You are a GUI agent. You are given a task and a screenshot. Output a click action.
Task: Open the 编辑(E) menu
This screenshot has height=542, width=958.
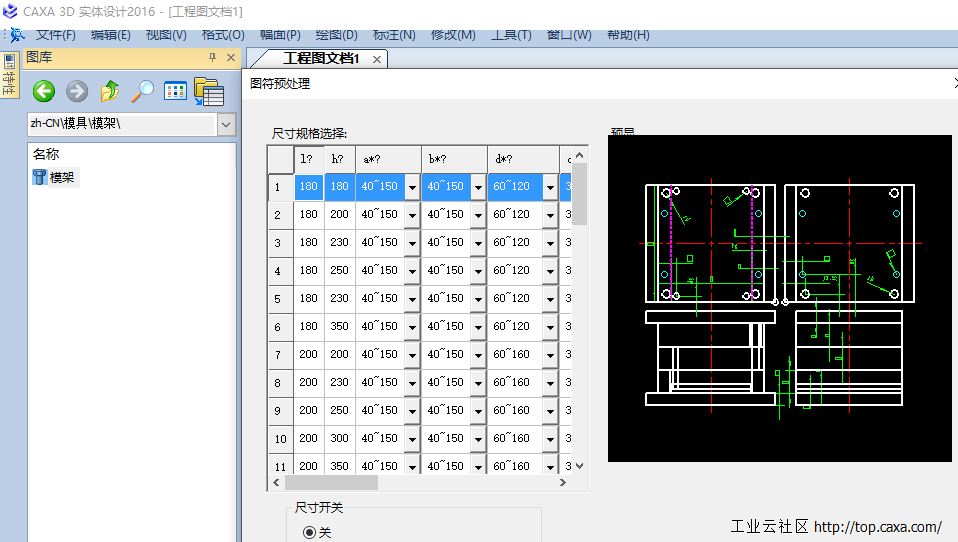(111, 35)
